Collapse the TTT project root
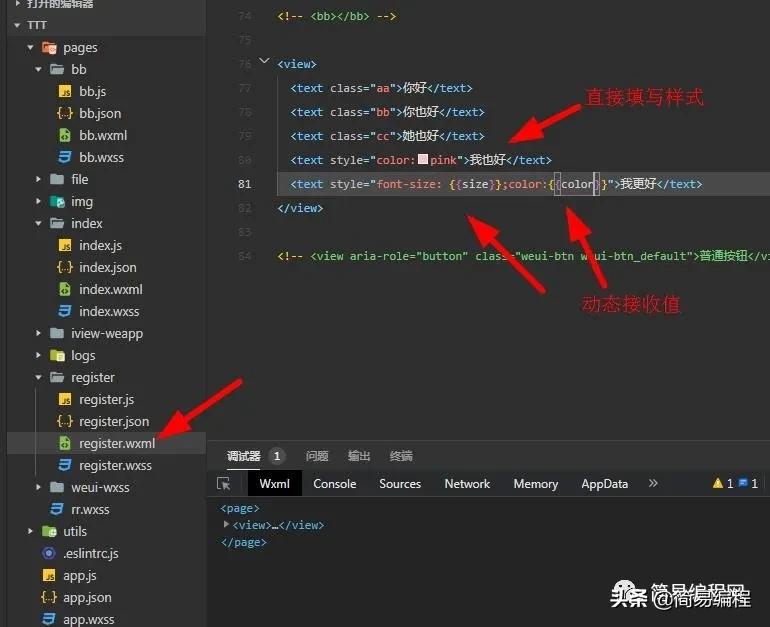The height and width of the screenshot is (627, 770). (x=18, y=25)
